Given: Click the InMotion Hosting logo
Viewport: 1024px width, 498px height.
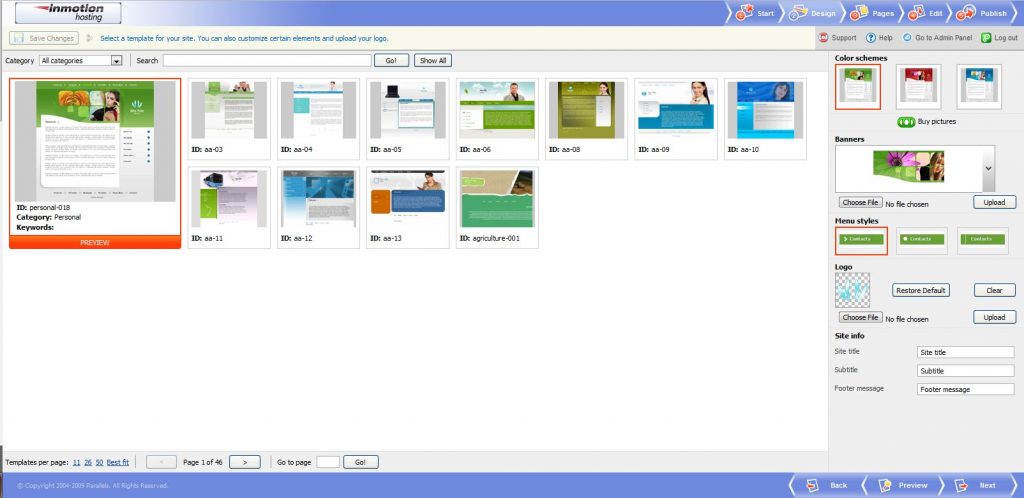Looking at the screenshot, I should 68,13.
